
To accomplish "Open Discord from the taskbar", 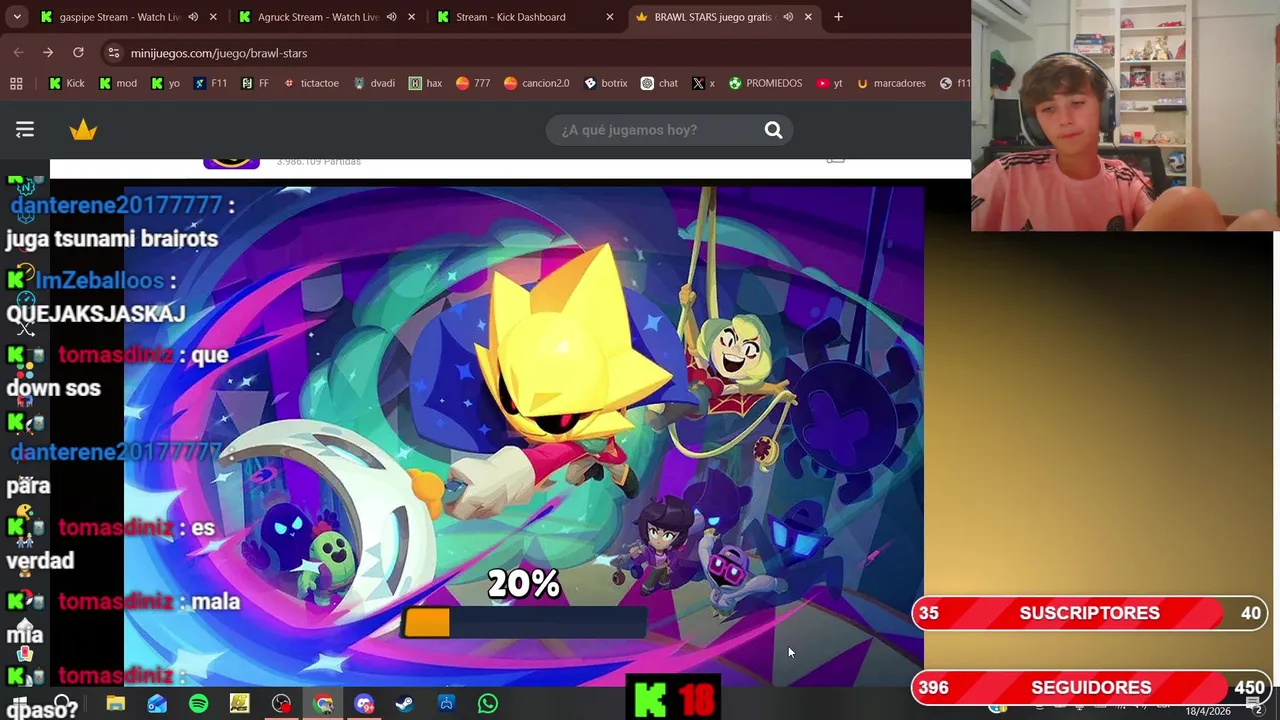I will pyautogui.click(x=363, y=704).
